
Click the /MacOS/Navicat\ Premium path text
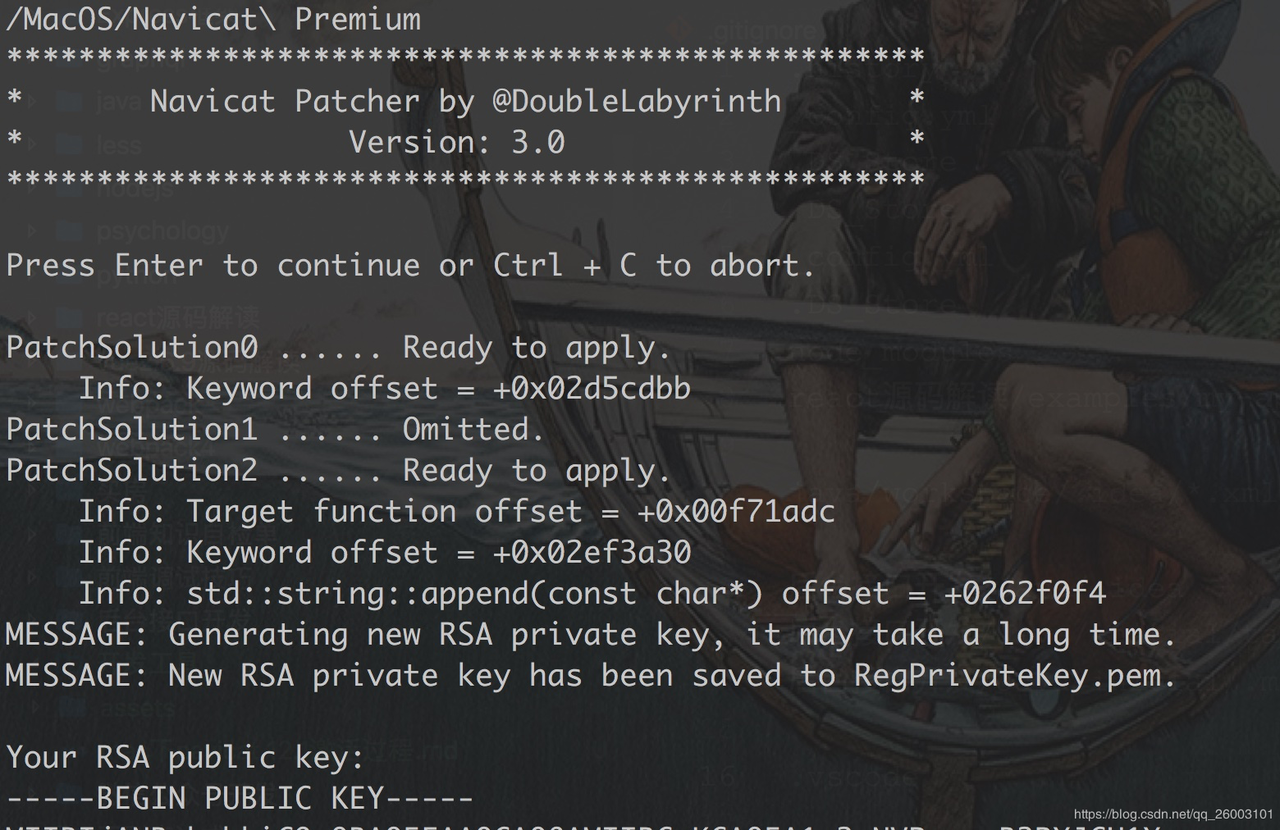coord(214,19)
